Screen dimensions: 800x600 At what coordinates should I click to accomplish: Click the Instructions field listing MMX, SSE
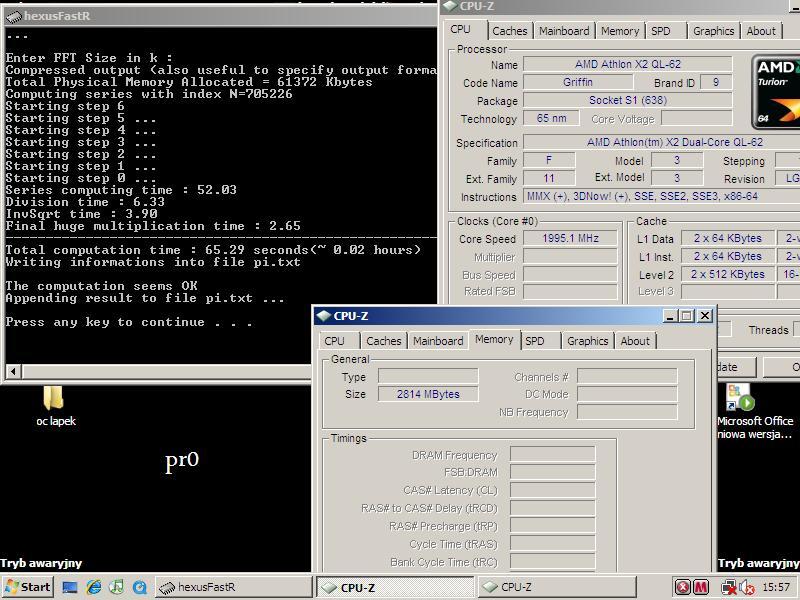(662, 196)
